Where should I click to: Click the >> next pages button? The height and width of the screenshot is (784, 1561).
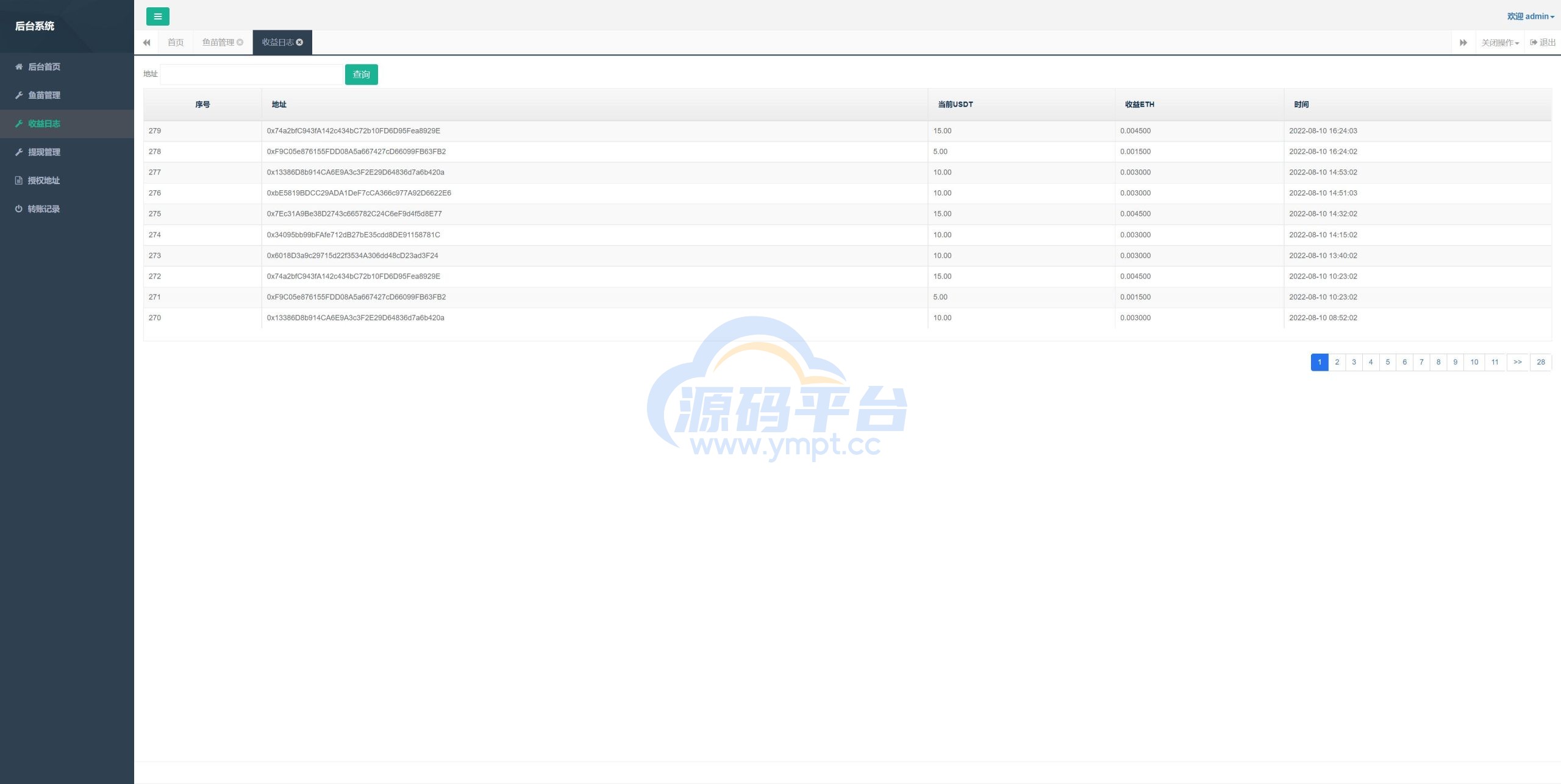click(1518, 362)
